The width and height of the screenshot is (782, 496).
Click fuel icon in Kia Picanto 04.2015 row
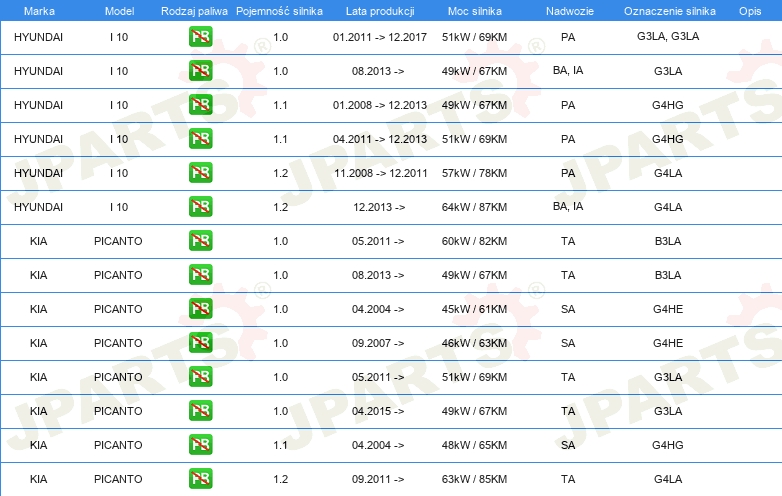click(x=200, y=411)
